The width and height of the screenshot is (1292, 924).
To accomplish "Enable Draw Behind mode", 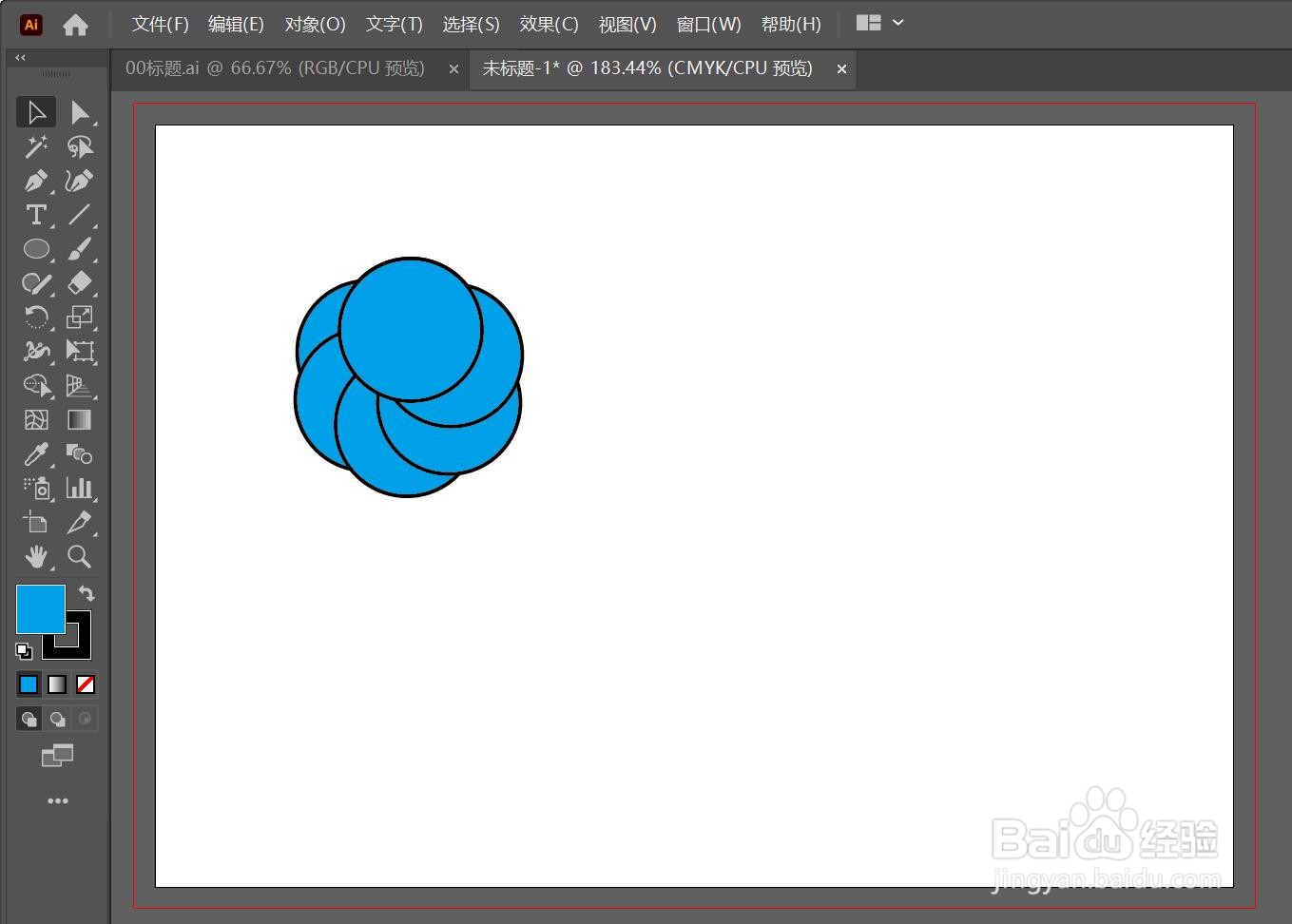I will pyautogui.click(x=58, y=719).
